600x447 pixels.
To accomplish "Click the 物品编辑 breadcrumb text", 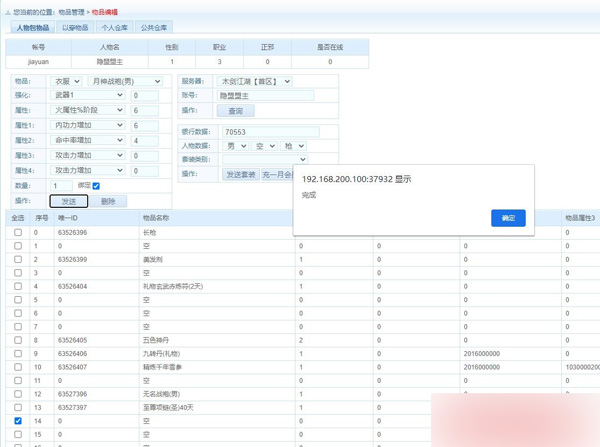I will [x=105, y=12].
